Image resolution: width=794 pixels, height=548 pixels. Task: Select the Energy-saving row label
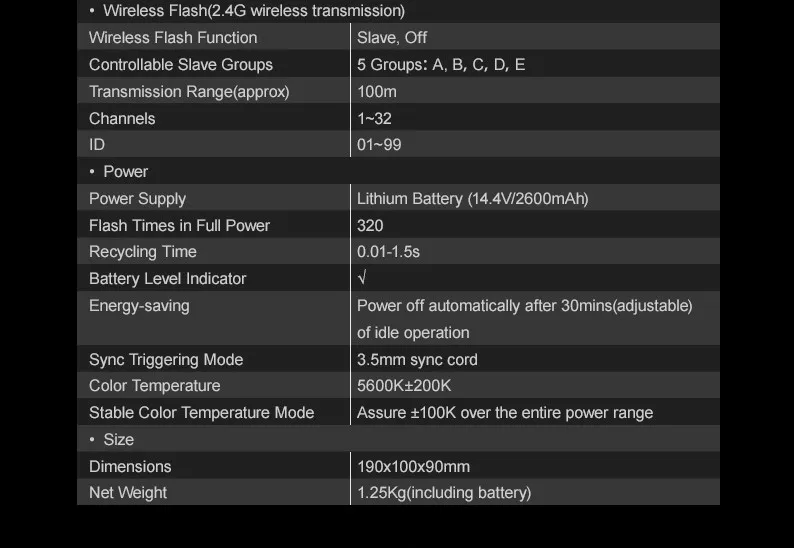click(139, 305)
